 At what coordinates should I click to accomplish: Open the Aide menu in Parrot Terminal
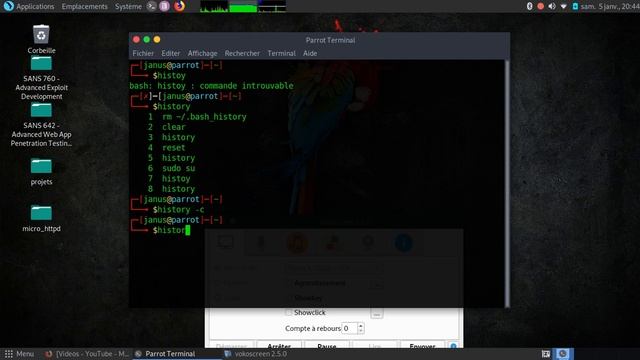tap(310, 53)
